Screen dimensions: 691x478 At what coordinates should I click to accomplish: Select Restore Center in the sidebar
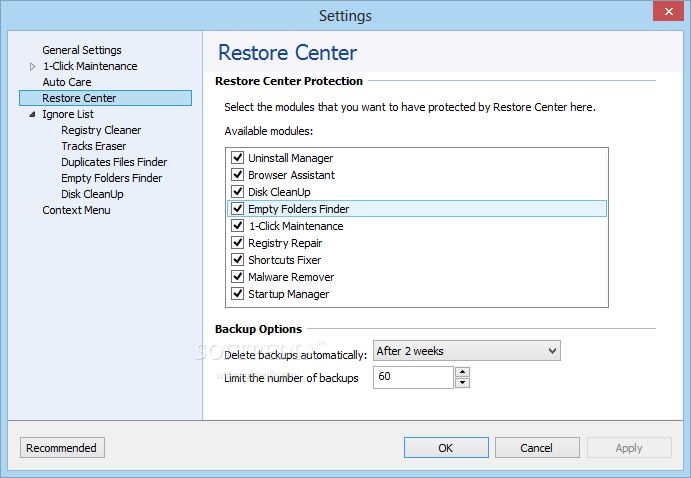[x=105, y=98]
